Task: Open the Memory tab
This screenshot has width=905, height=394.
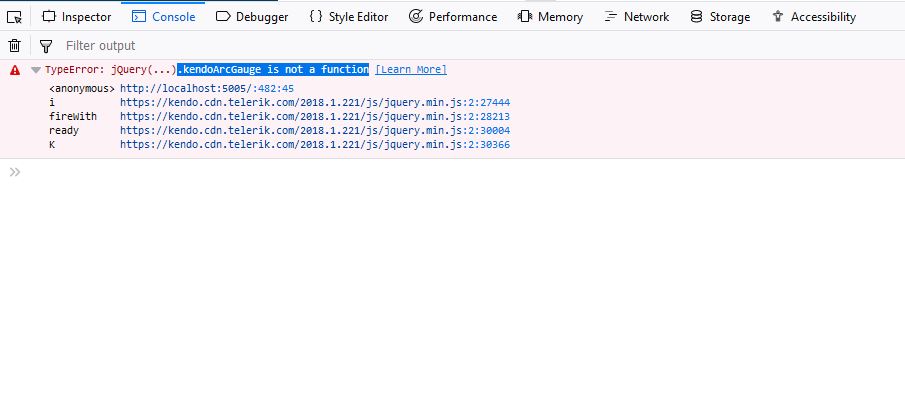Action: click(550, 17)
